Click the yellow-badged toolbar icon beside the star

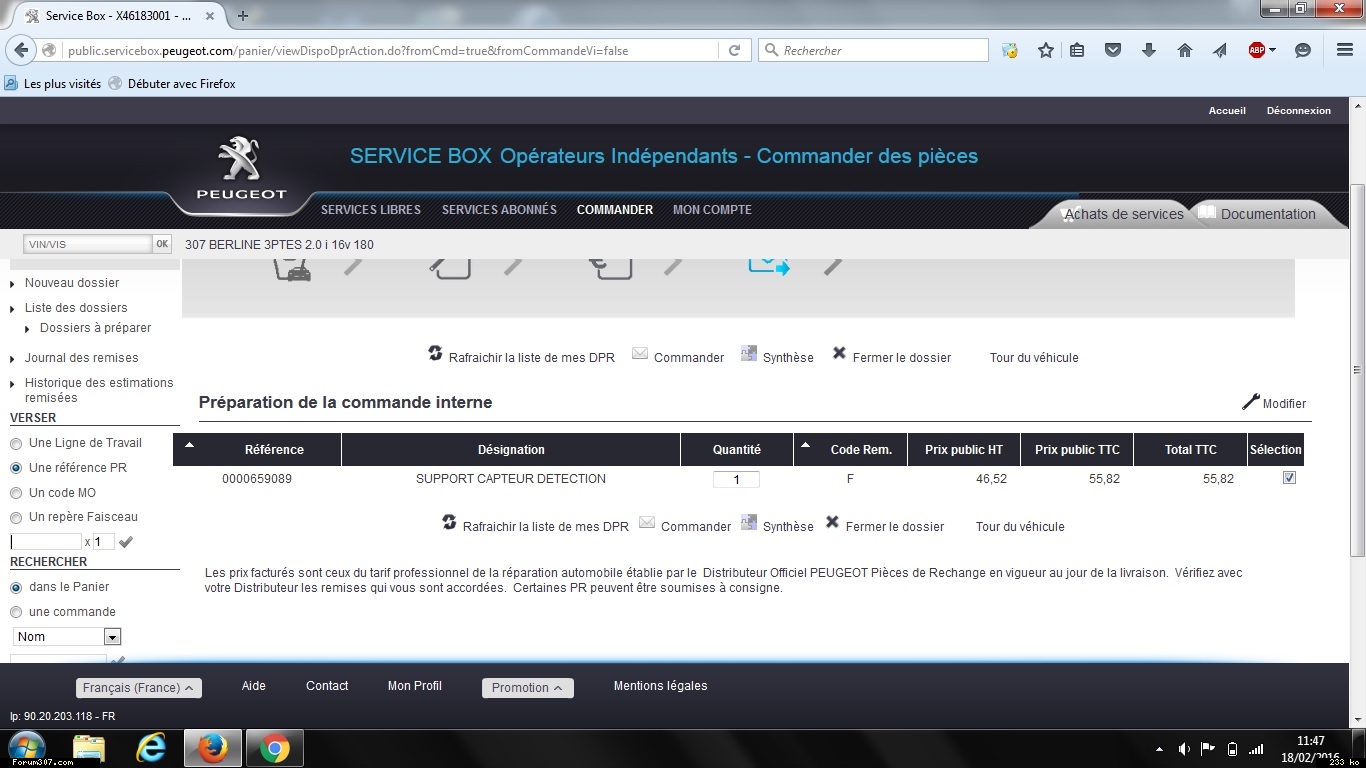(x=1010, y=50)
